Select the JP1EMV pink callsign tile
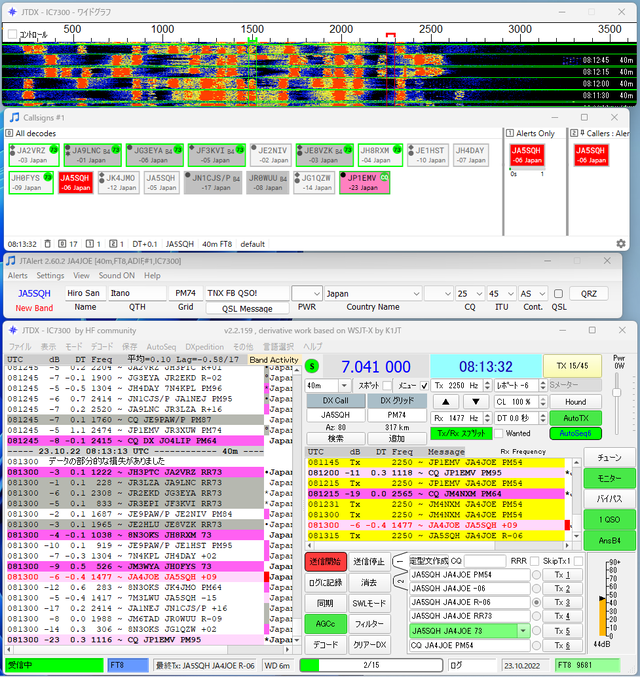Screen dimensions: 640x677 tap(364, 183)
